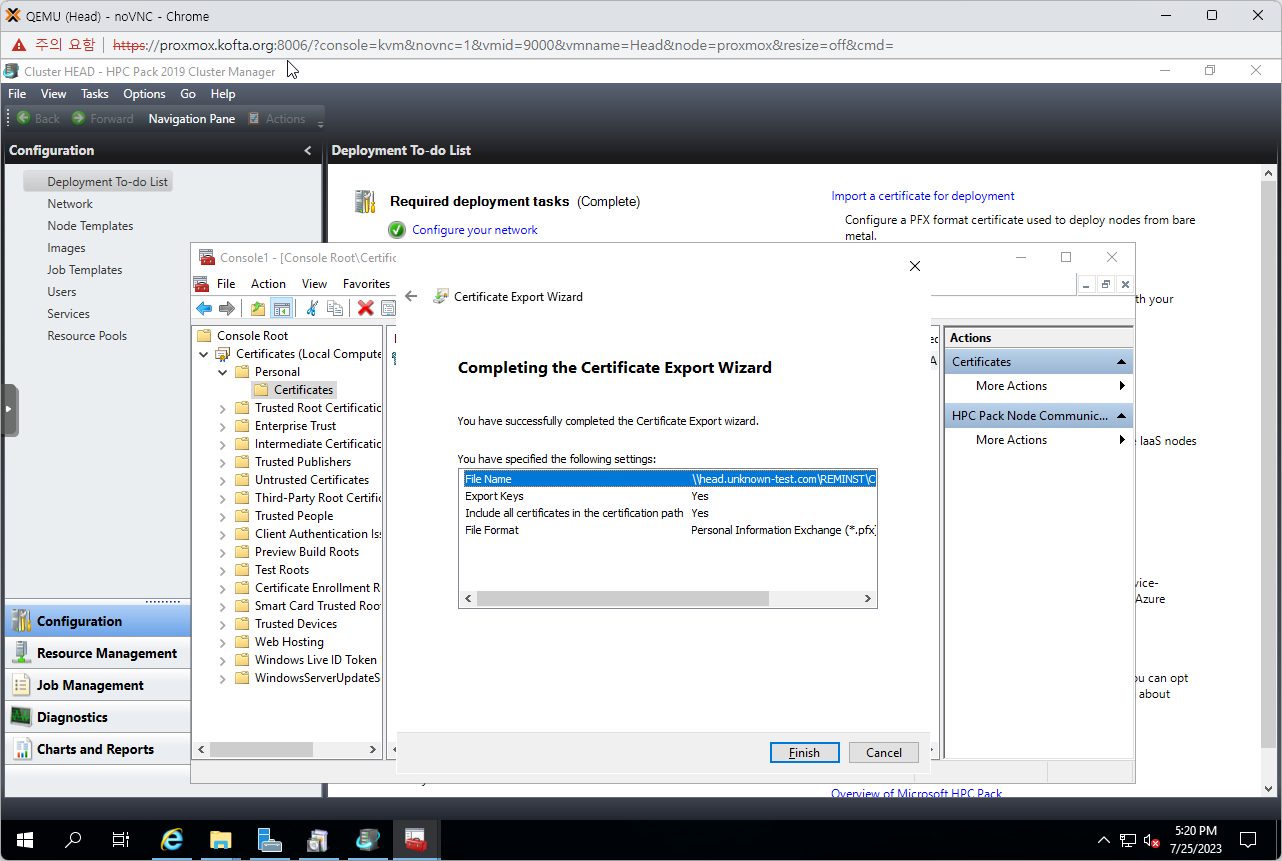Expand the Web Hosting tree node
Viewport: 1282px width, 861px height.
point(223,642)
